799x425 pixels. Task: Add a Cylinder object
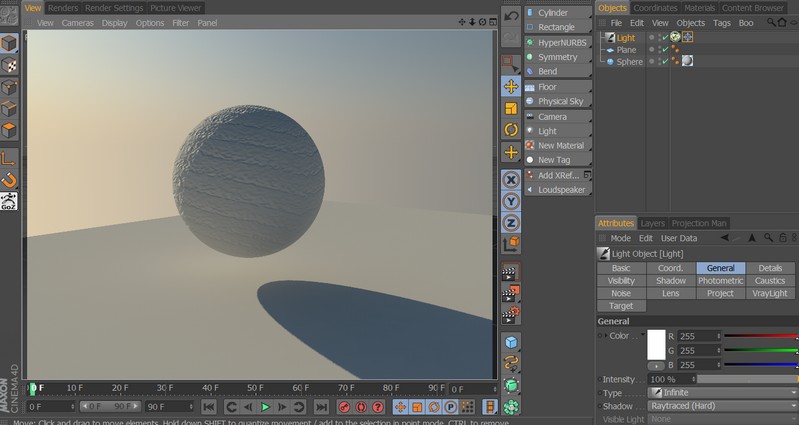(x=558, y=13)
